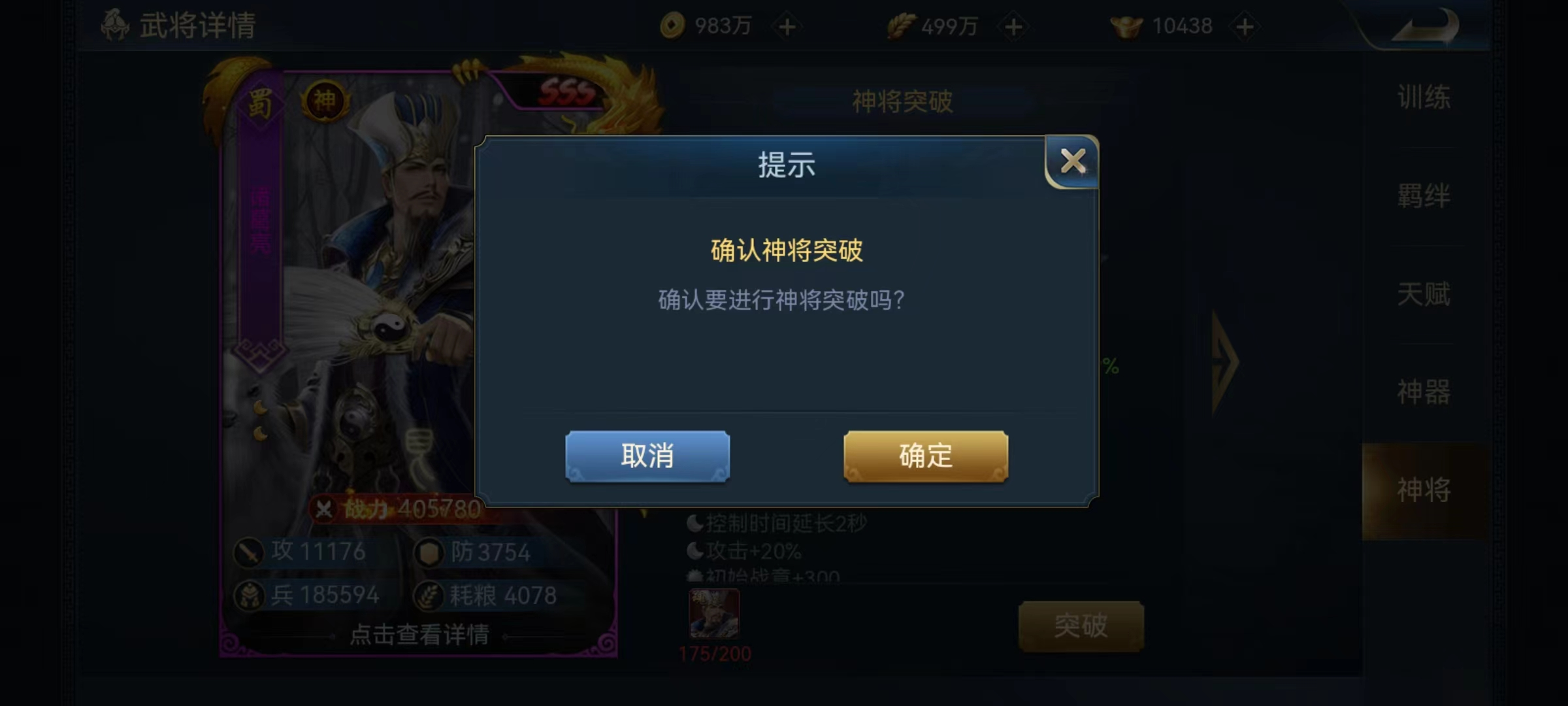Switch to the 天赋 tab
The height and width of the screenshot is (706, 1568).
coord(1424,294)
